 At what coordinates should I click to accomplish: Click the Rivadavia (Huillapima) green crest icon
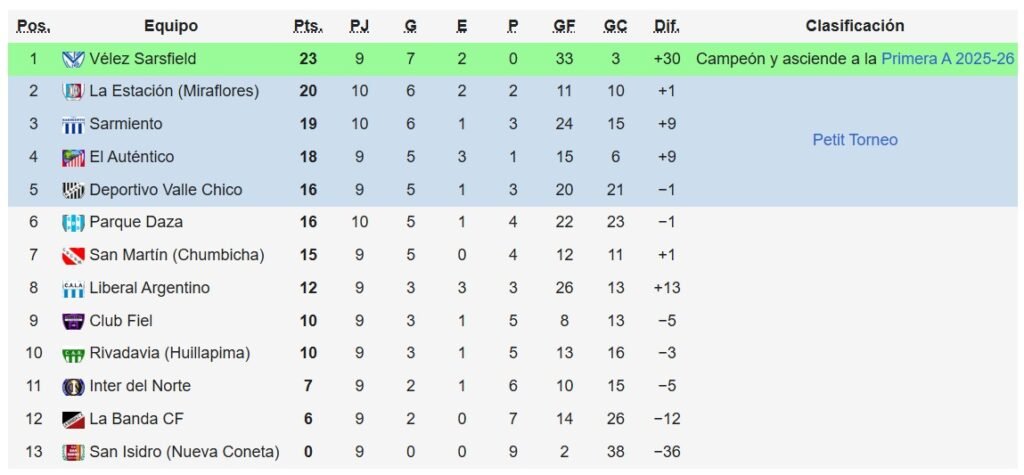point(73,355)
